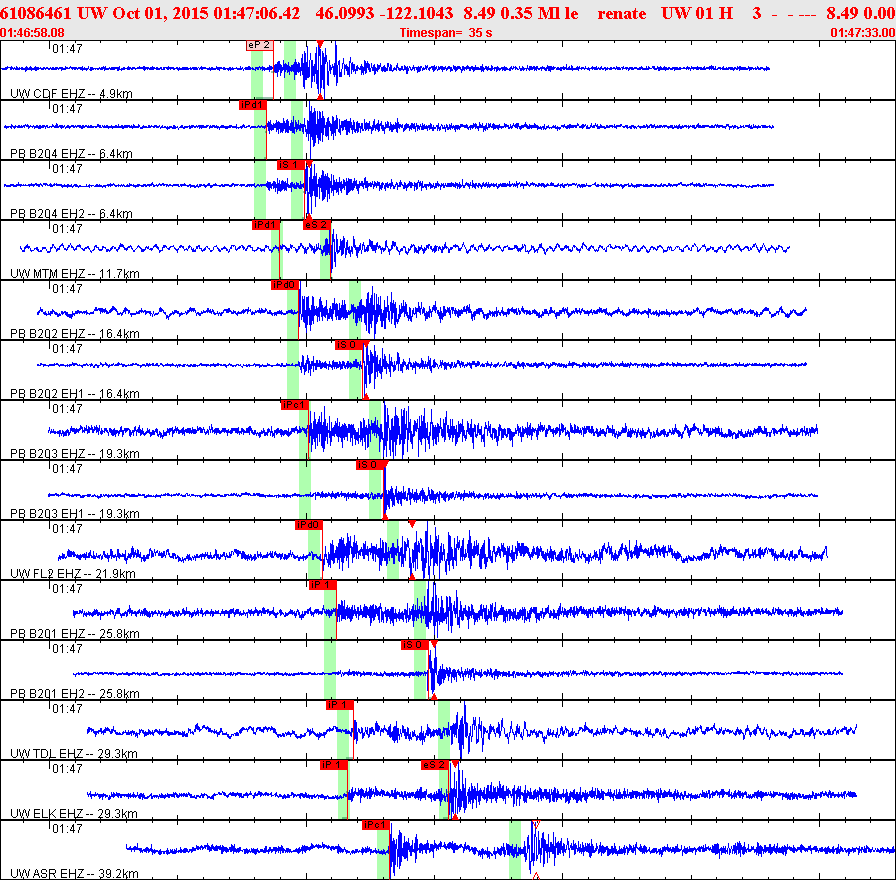The image size is (896, 880).
Task: Select the eP 2 pick flag on CDF trace
Action: tap(259, 45)
